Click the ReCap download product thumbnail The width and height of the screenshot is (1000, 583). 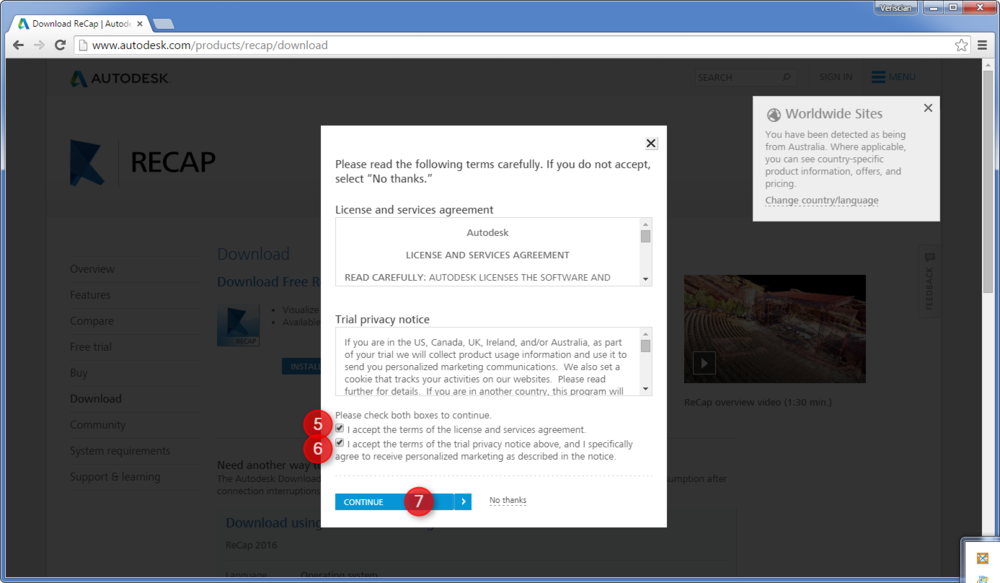point(238,325)
